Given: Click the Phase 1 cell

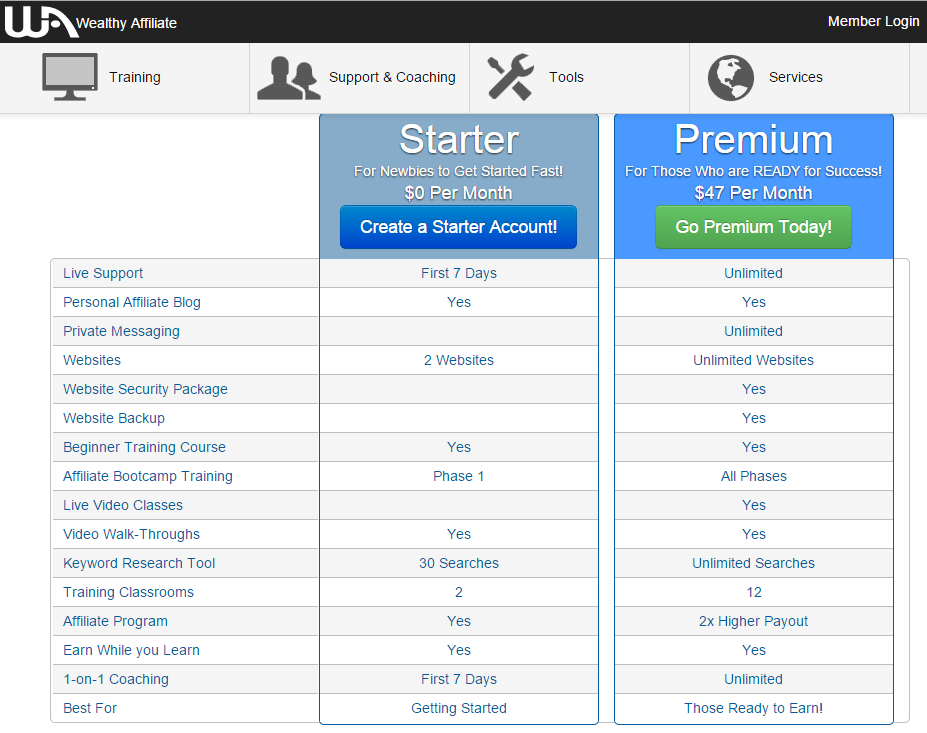Looking at the screenshot, I should (x=459, y=476).
